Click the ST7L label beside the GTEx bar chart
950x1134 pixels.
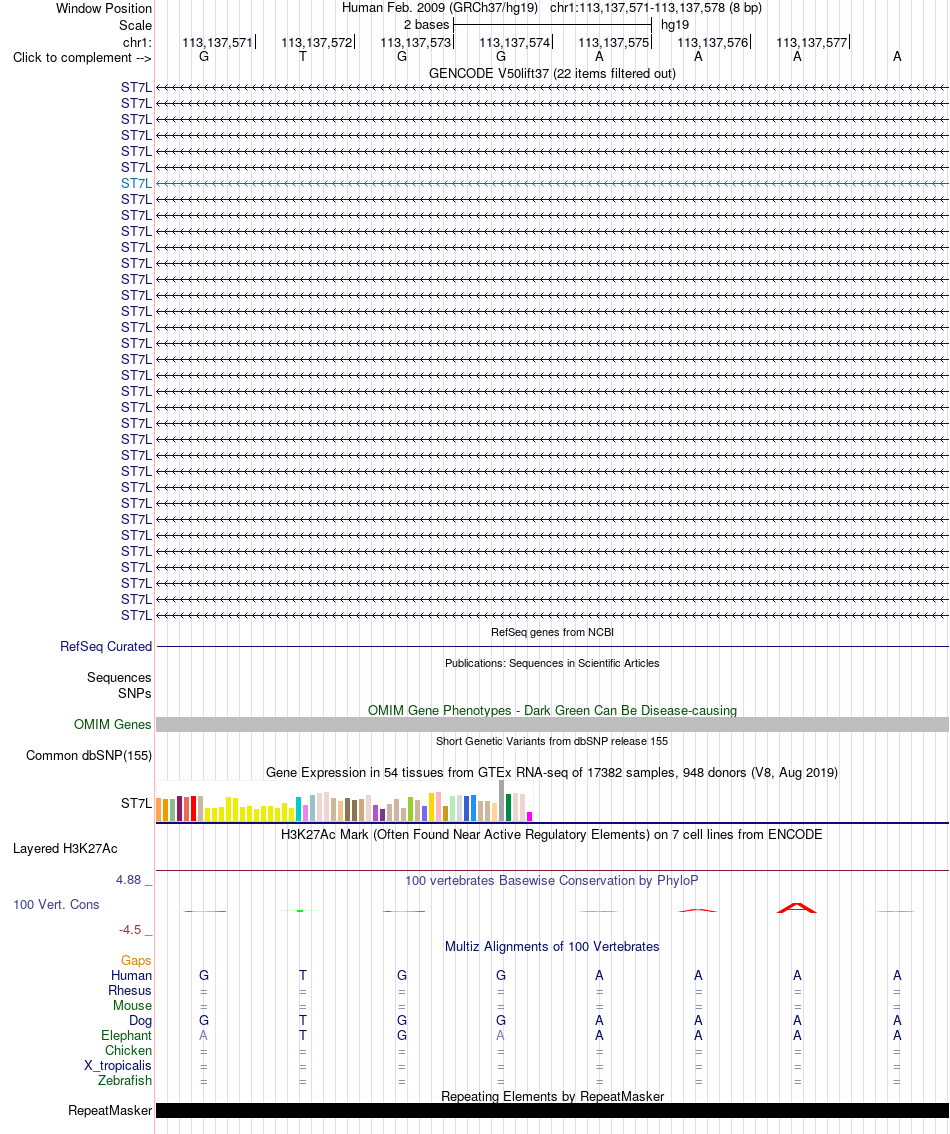(x=136, y=803)
